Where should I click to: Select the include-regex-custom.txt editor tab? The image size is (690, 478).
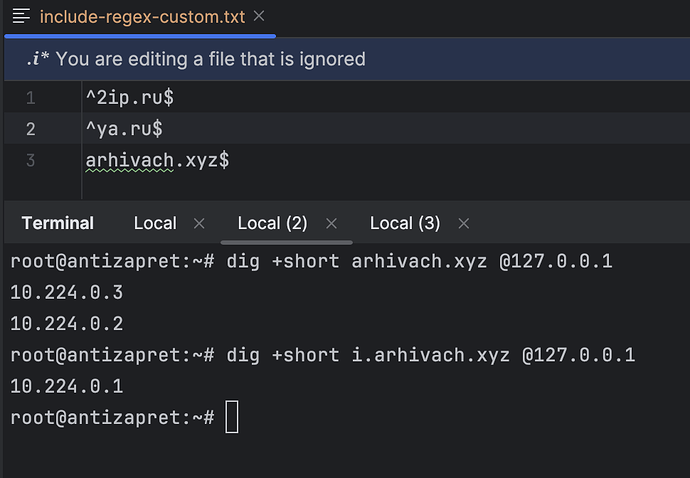tap(142, 17)
